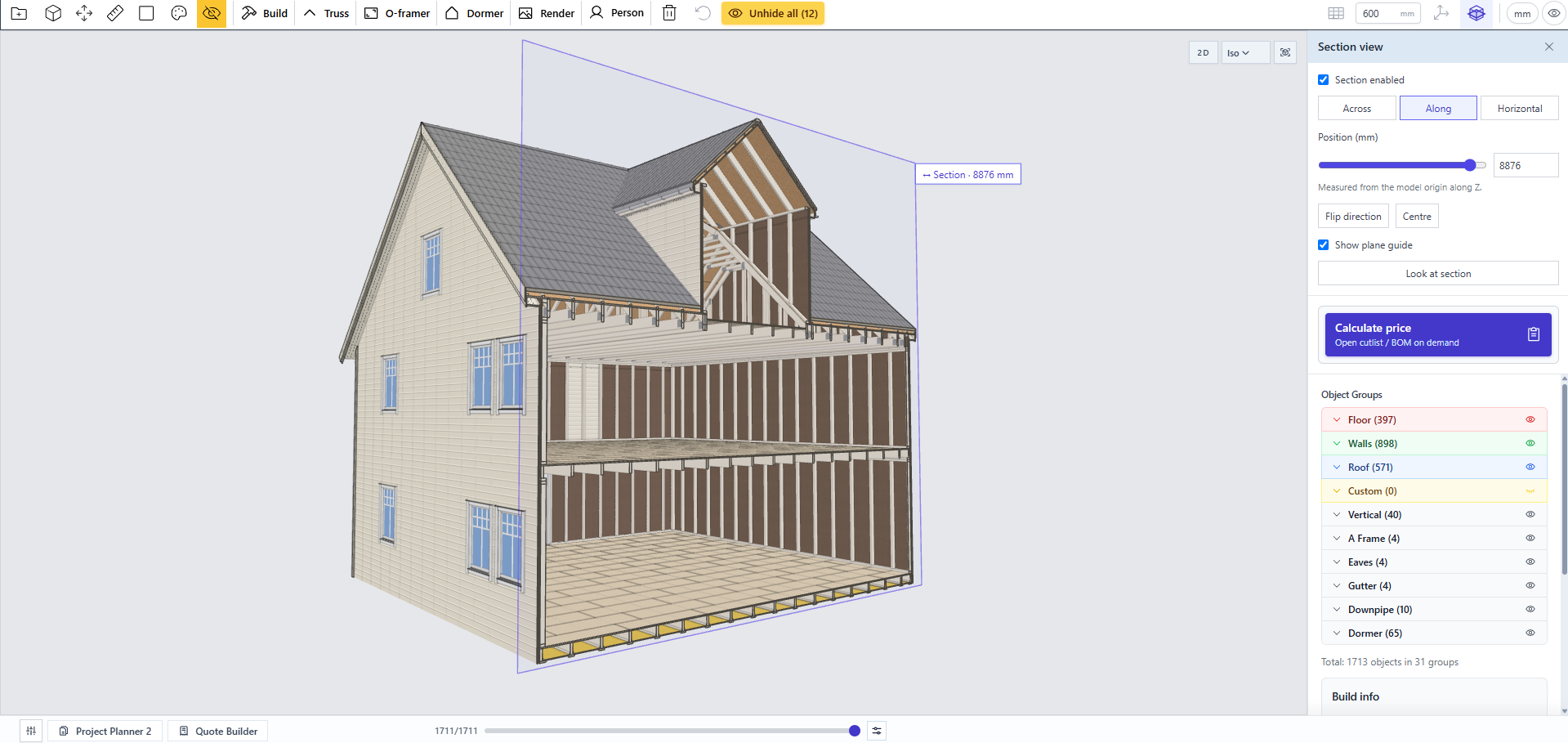
Task: Select the ruler measure tool
Action: [x=115, y=13]
